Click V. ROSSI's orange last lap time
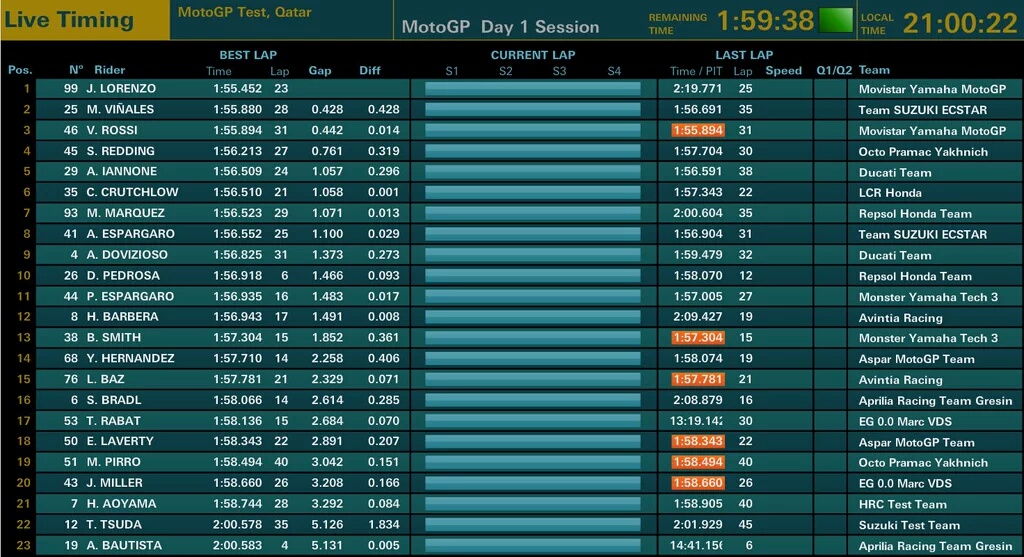The image size is (1024, 557). [698, 131]
